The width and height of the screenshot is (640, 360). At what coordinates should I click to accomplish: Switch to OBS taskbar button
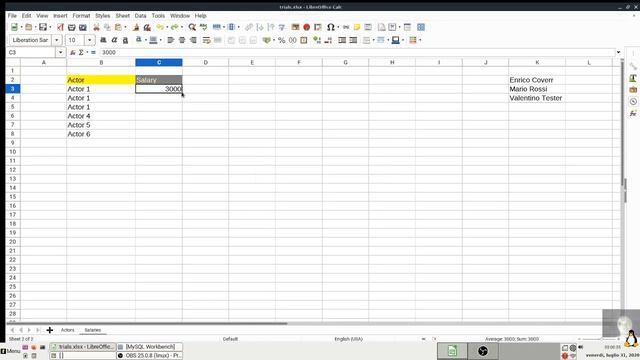coord(149,356)
